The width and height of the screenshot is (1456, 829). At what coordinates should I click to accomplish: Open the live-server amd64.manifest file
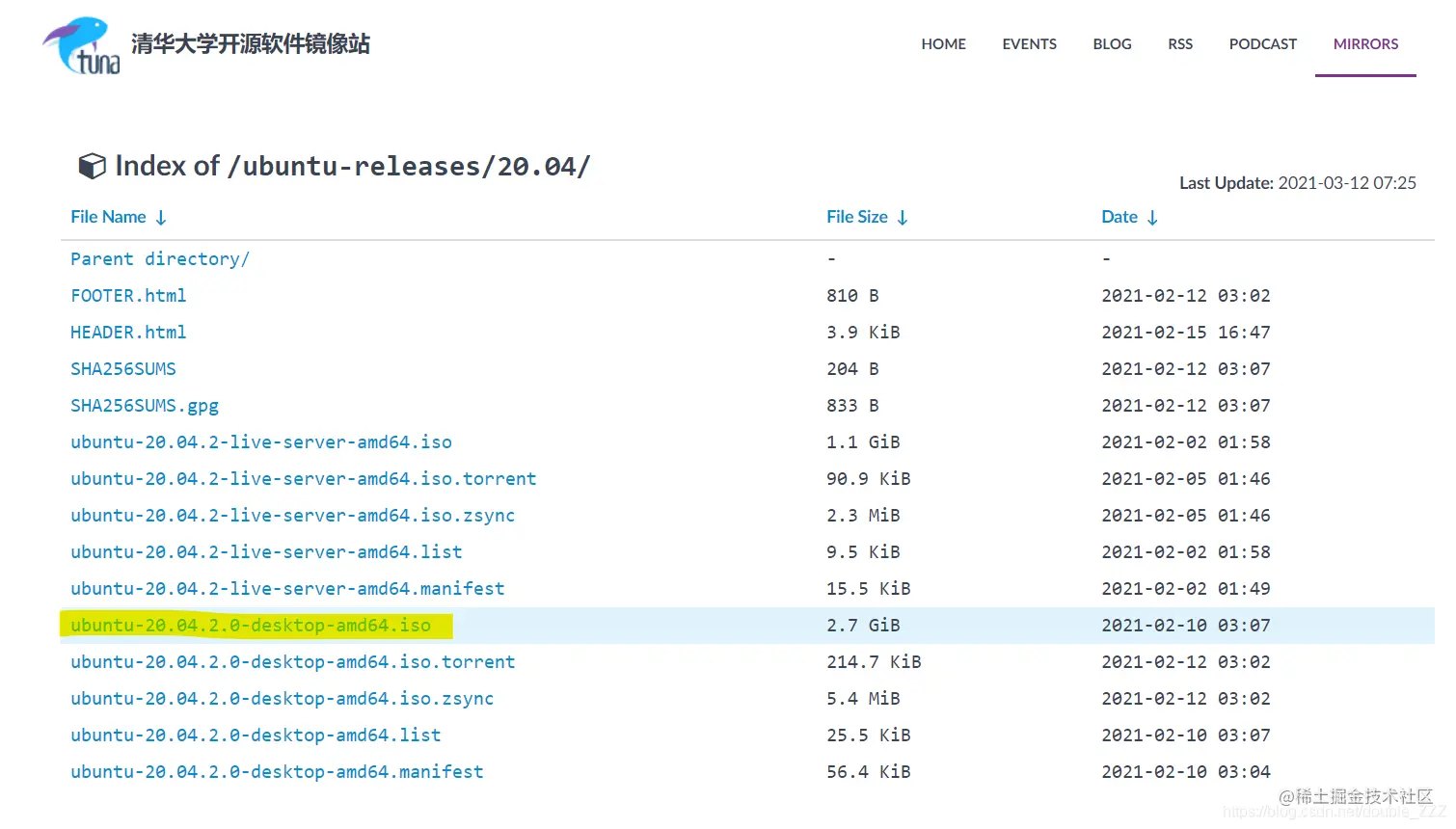click(287, 588)
